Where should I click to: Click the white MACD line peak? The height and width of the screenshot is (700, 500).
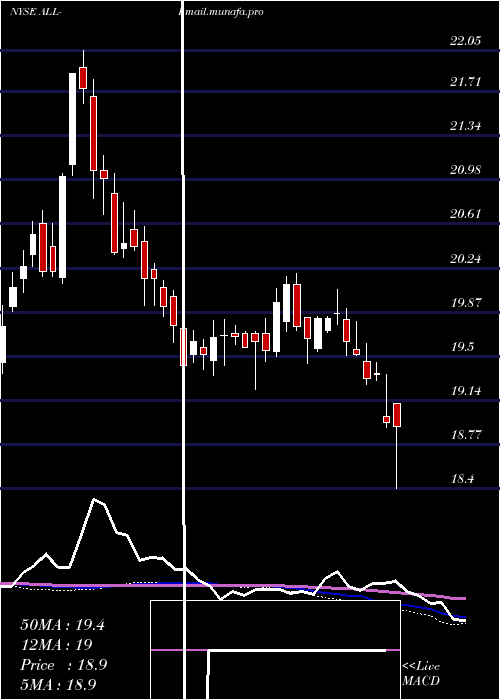pos(94,500)
